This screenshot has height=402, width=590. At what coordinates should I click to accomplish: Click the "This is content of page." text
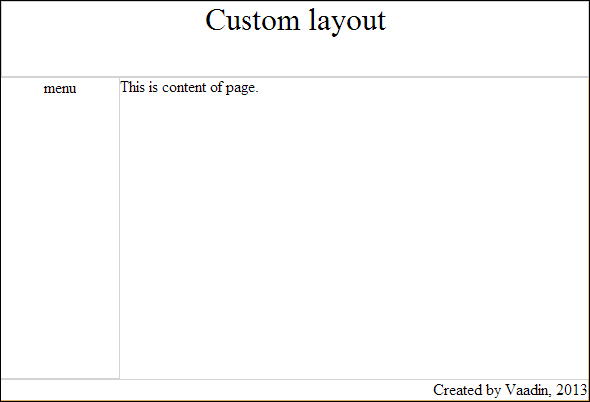[x=189, y=88]
